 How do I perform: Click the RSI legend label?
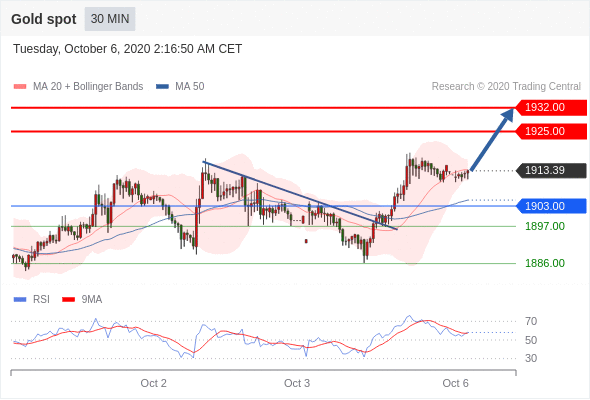pos(41,300)
